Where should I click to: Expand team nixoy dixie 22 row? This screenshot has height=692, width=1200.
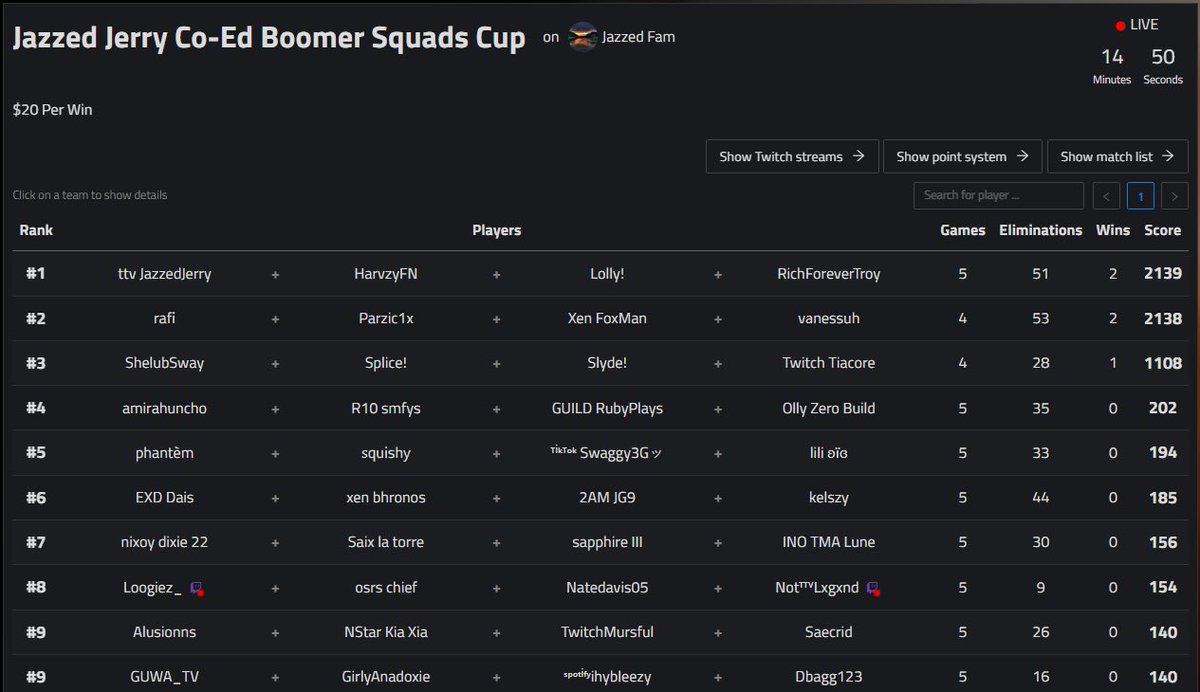(600, 542)
